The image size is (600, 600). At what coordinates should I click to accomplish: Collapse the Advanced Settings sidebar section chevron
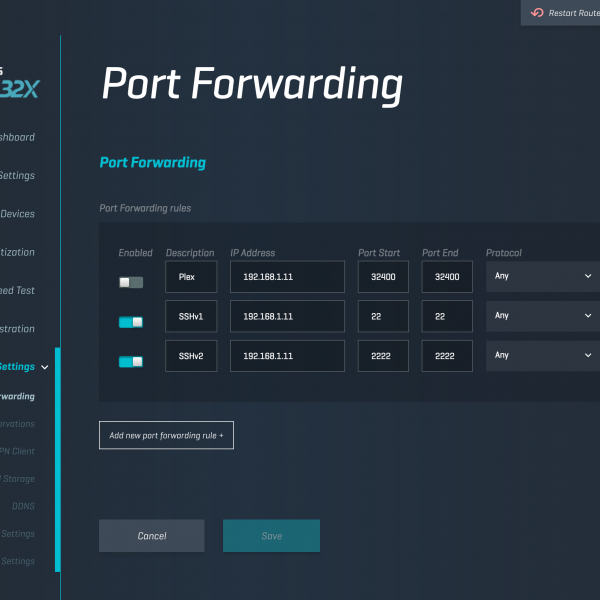coord(45,368)
